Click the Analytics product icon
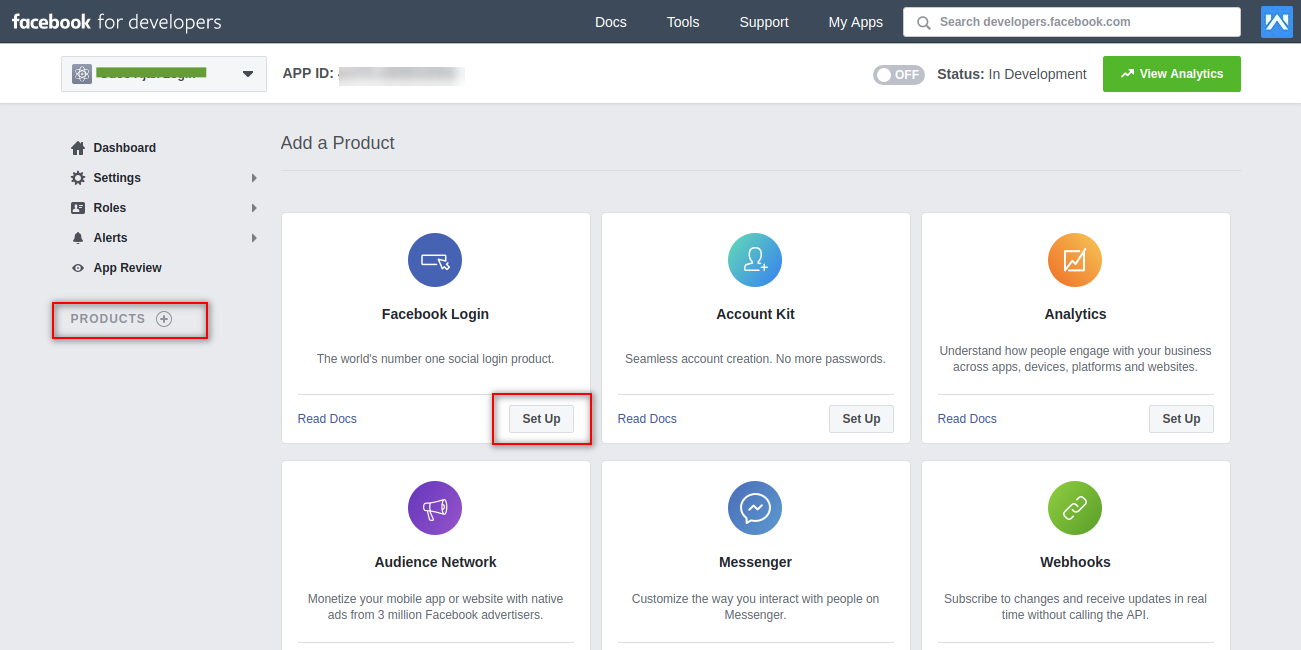Image resolution: width=1301 pixels, height=650 pixels. pyautogui.click(x=1075, y=260)
